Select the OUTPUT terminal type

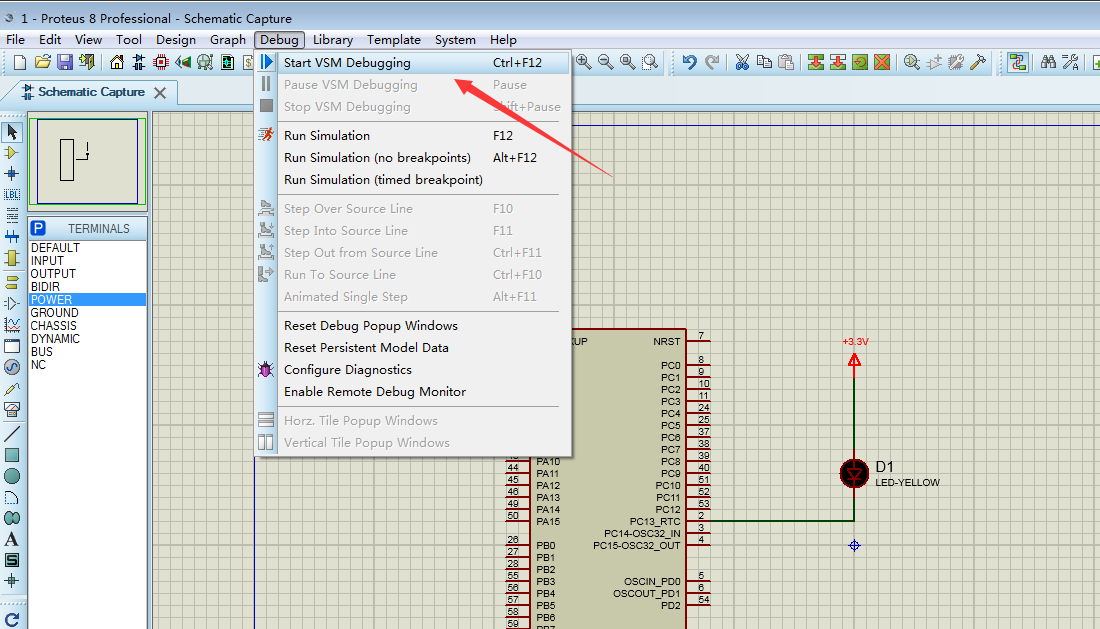point(55,273)
